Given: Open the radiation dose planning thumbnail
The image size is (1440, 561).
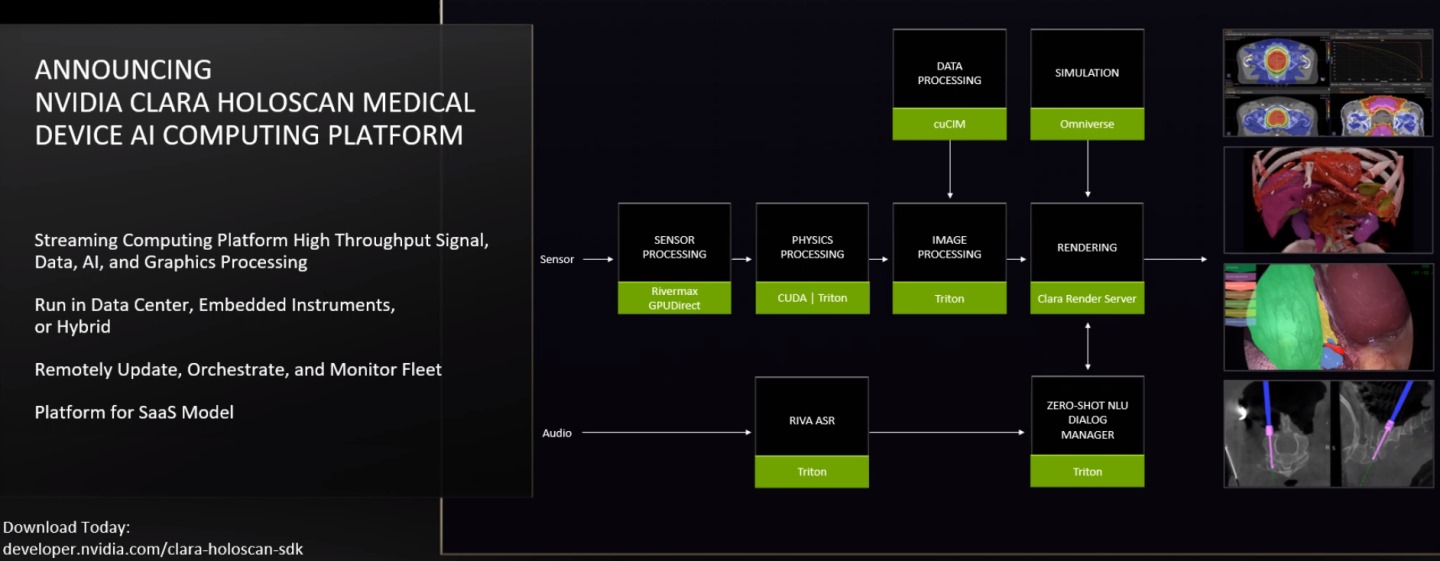Looking at the screenshot, I should click(1328, 83).
